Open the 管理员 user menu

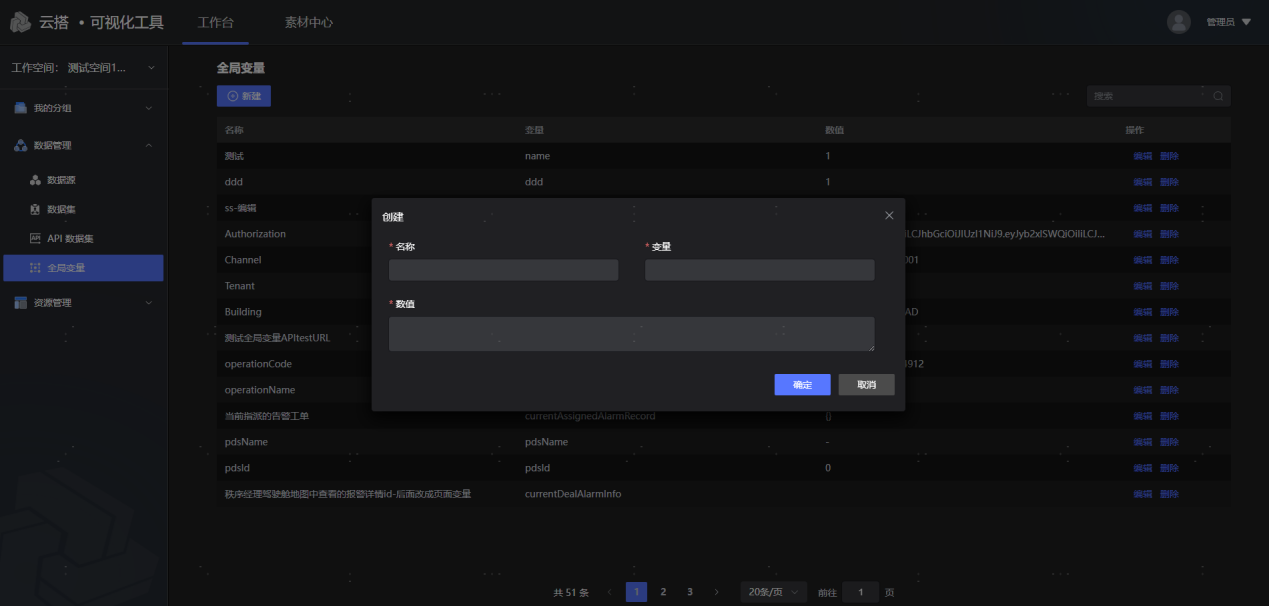point(1228,22)
